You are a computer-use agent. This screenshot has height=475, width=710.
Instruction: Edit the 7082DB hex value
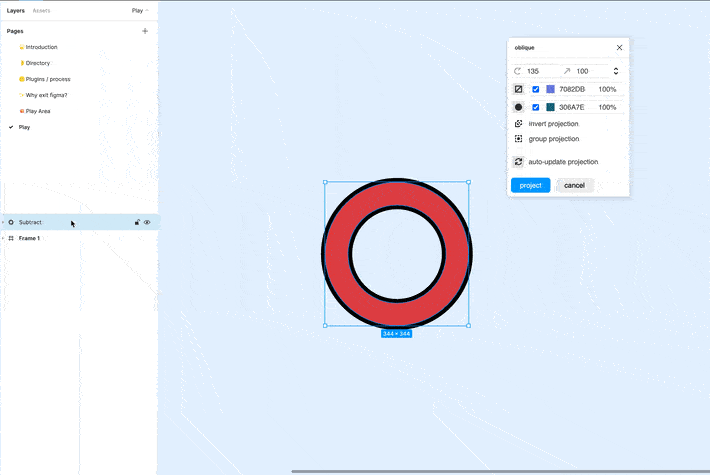572,89
